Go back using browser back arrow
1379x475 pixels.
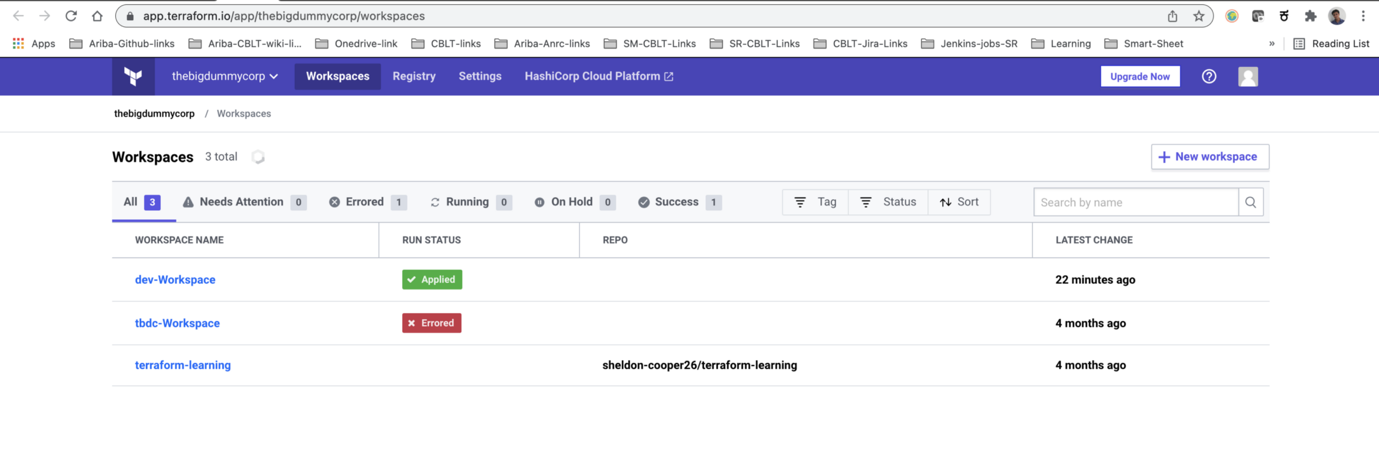[18, 16]
